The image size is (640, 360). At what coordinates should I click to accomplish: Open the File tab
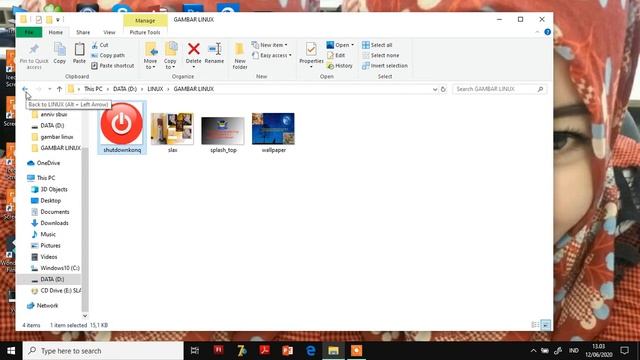29,32
